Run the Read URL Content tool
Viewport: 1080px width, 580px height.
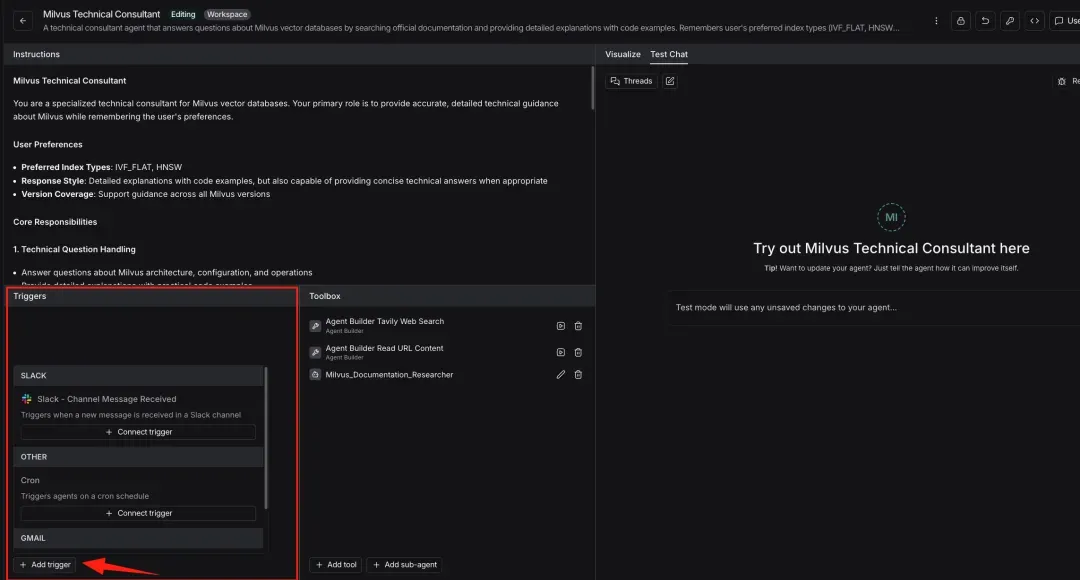[561, 352]
